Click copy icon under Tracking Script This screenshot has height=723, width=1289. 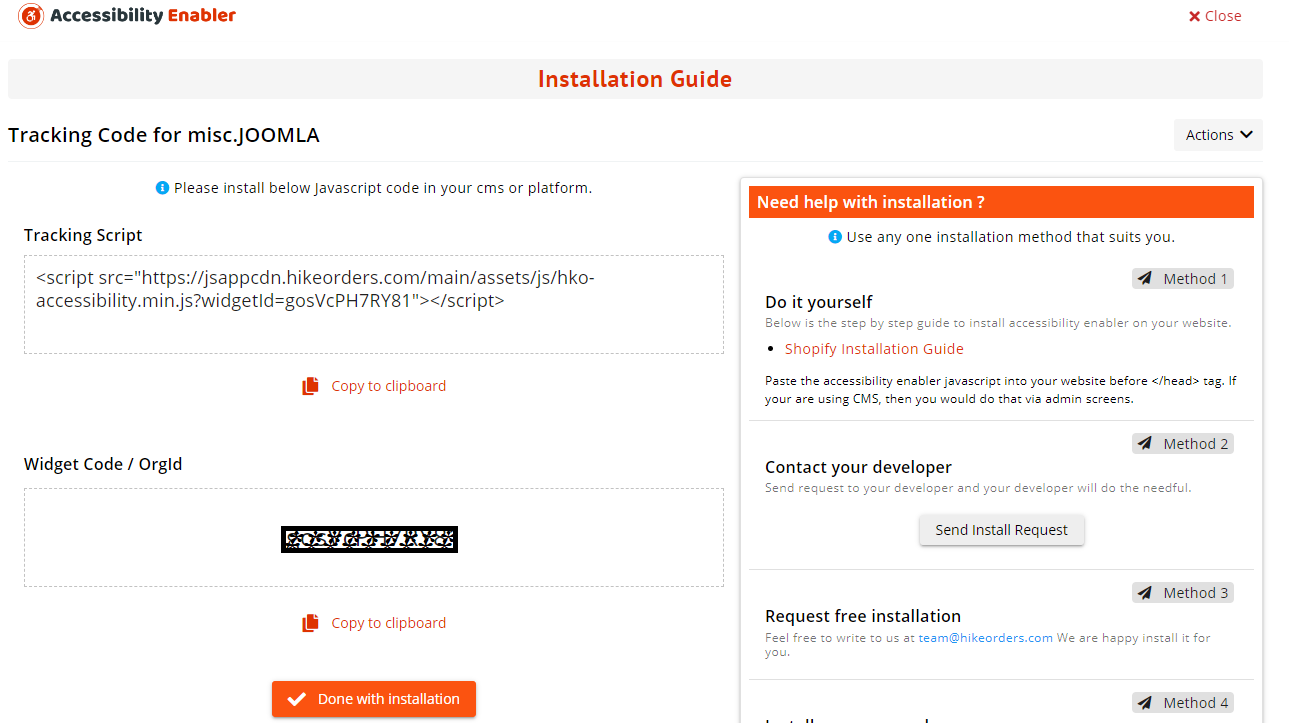310,386
